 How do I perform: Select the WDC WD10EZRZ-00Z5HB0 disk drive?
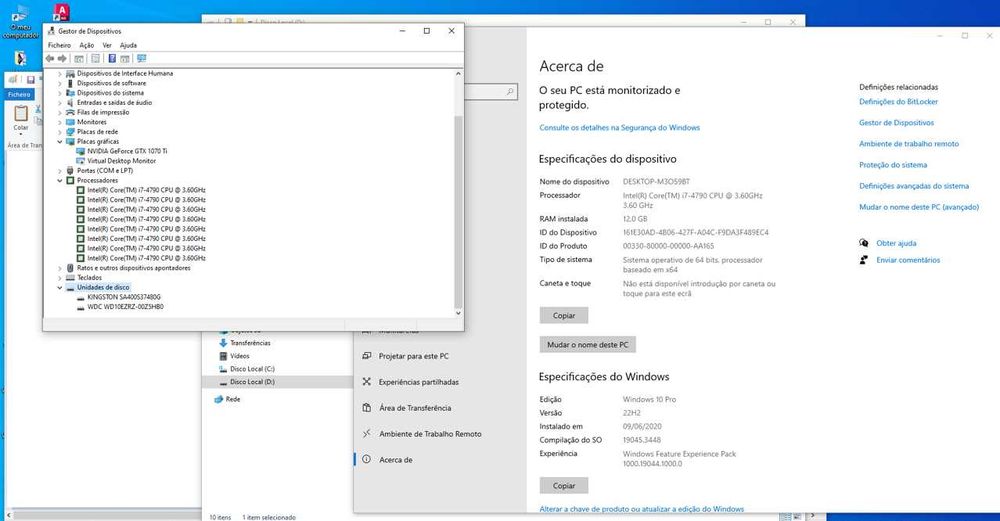pyautogui.click(x=125, y=307)
